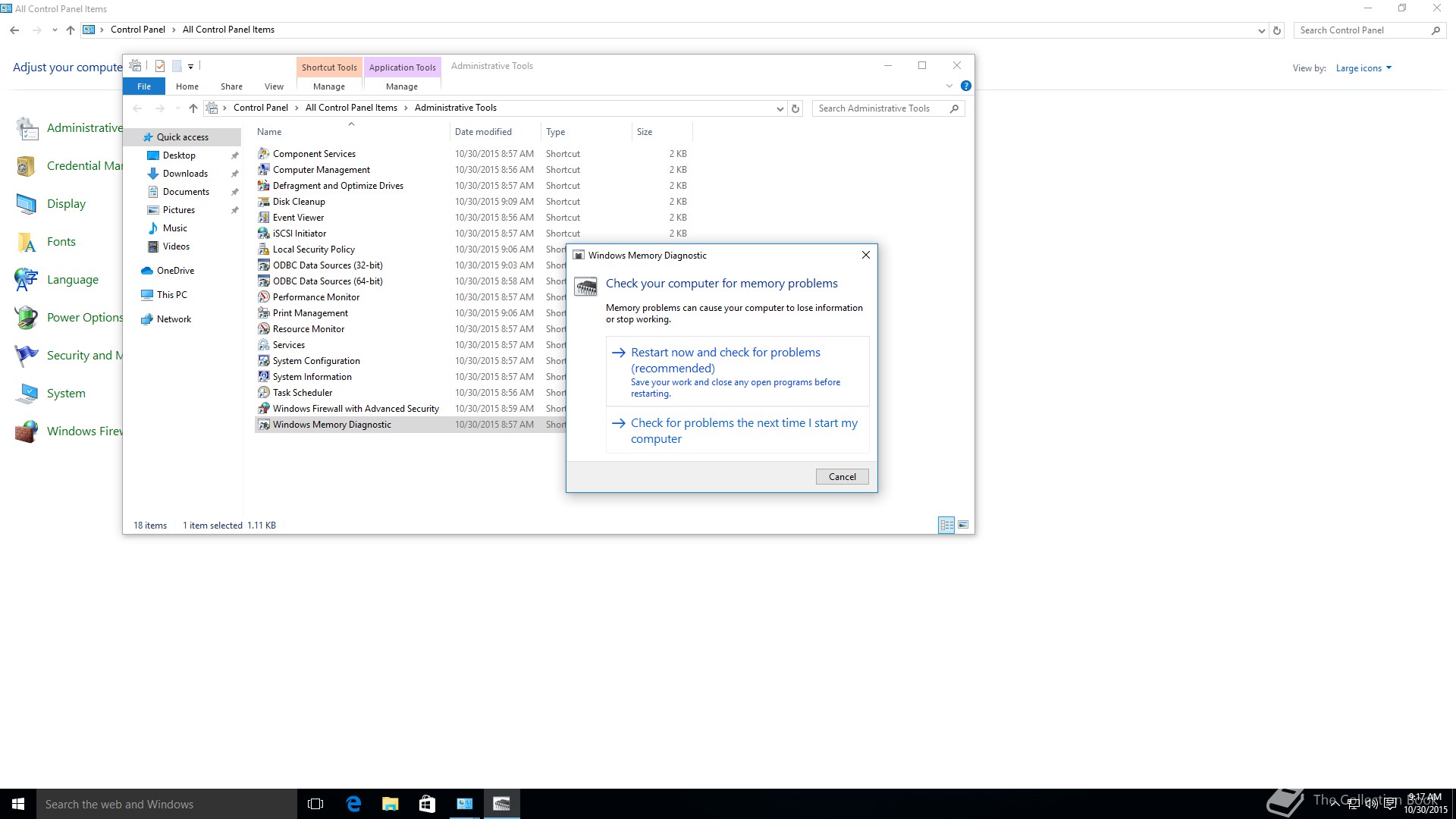Focus Search the web and Windows box
1456x819 pixels.
[167, 804]
